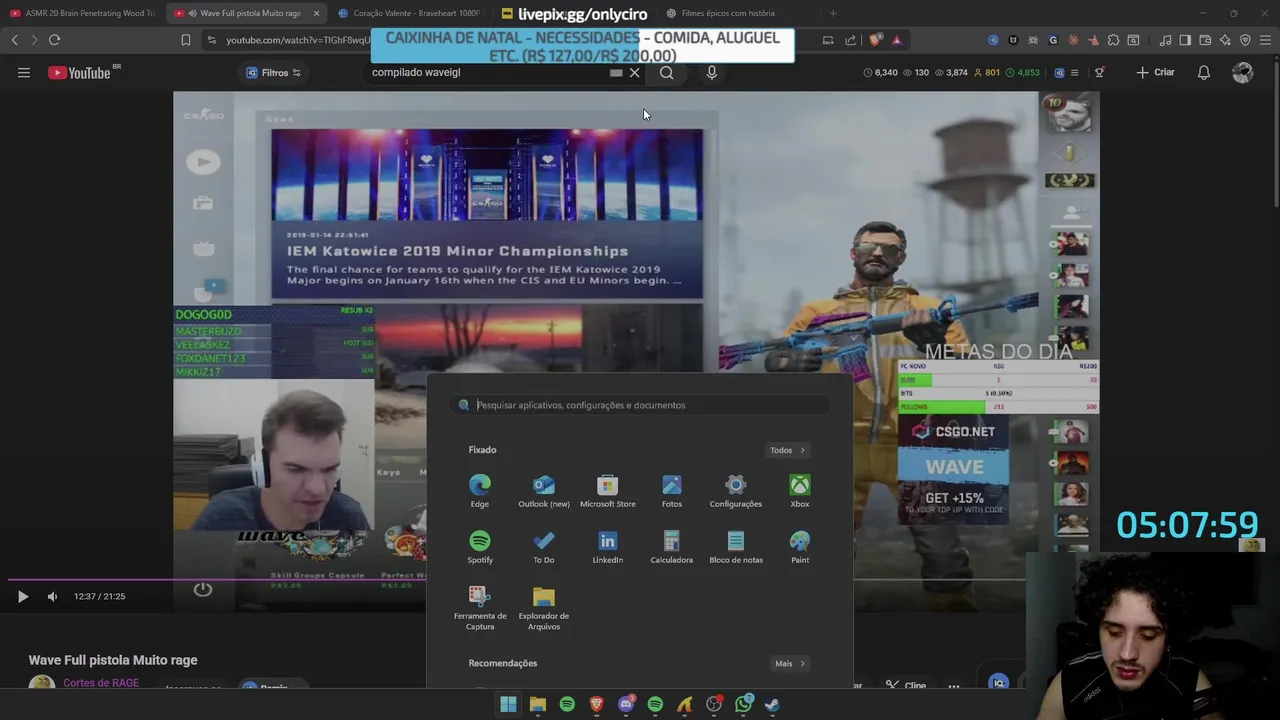1280x720 pixels.
Task: Open the Fotos app
Action: click(672, 491)
